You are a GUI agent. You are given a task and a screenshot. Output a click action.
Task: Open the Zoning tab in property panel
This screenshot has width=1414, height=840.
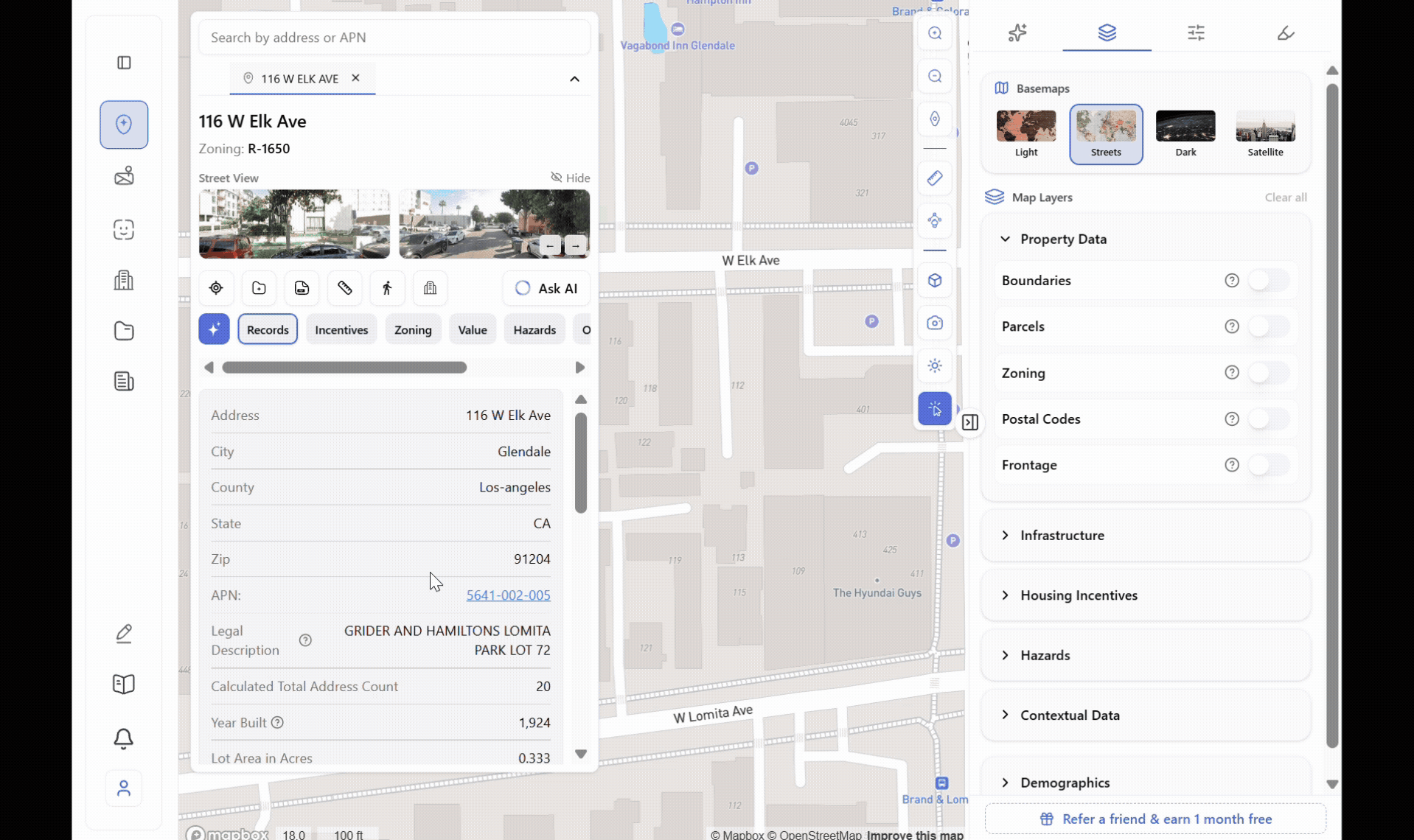[x=413, y=329]
